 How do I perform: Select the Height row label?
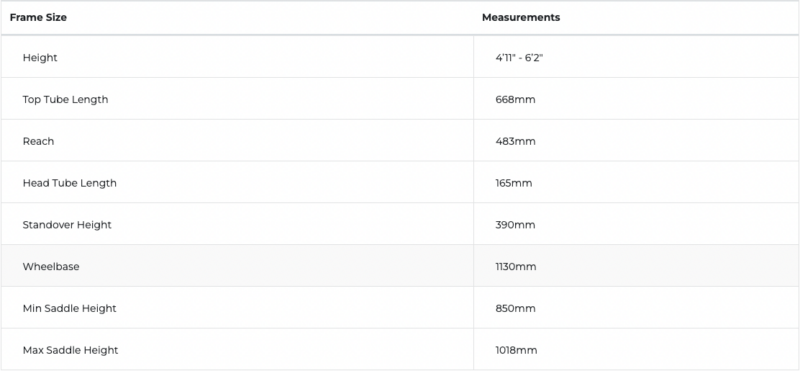pos(40,58)
